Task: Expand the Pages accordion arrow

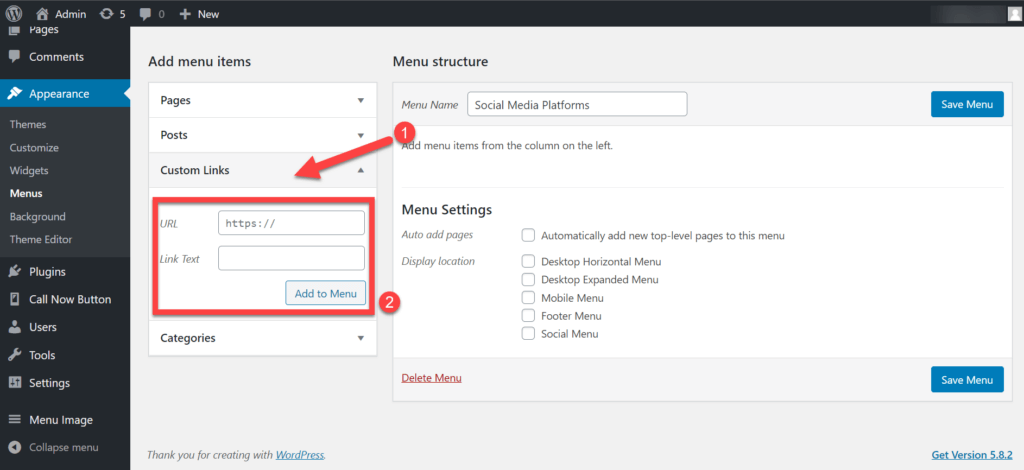Action: (360, 101)
